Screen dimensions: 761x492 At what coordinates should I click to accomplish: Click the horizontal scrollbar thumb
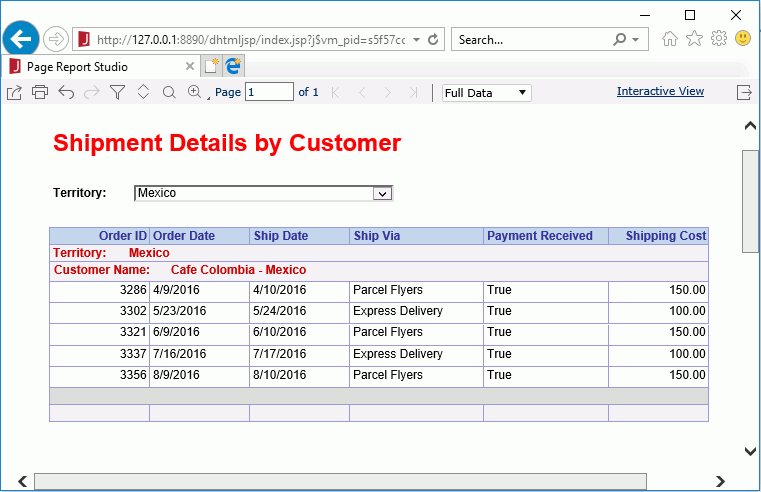coord(340,481)
